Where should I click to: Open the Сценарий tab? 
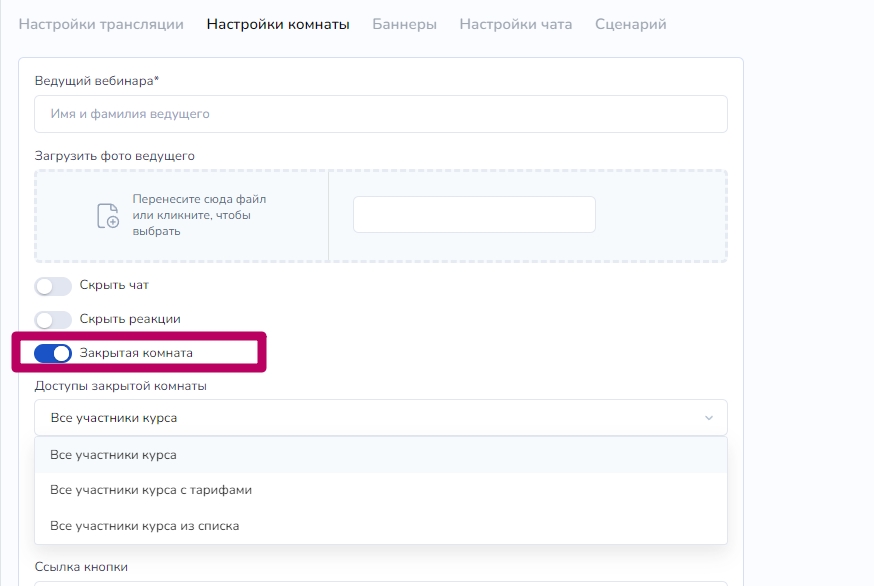pyautogui.click(x=630, y=24)
